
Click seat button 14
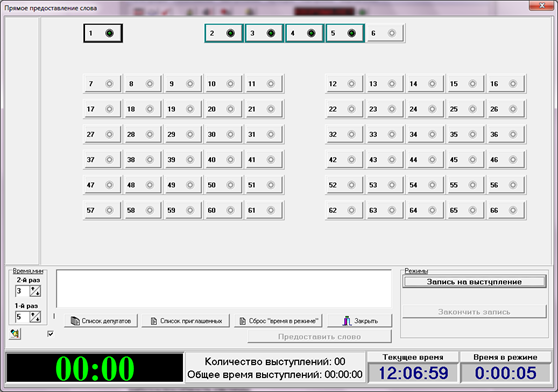point(425,84)
